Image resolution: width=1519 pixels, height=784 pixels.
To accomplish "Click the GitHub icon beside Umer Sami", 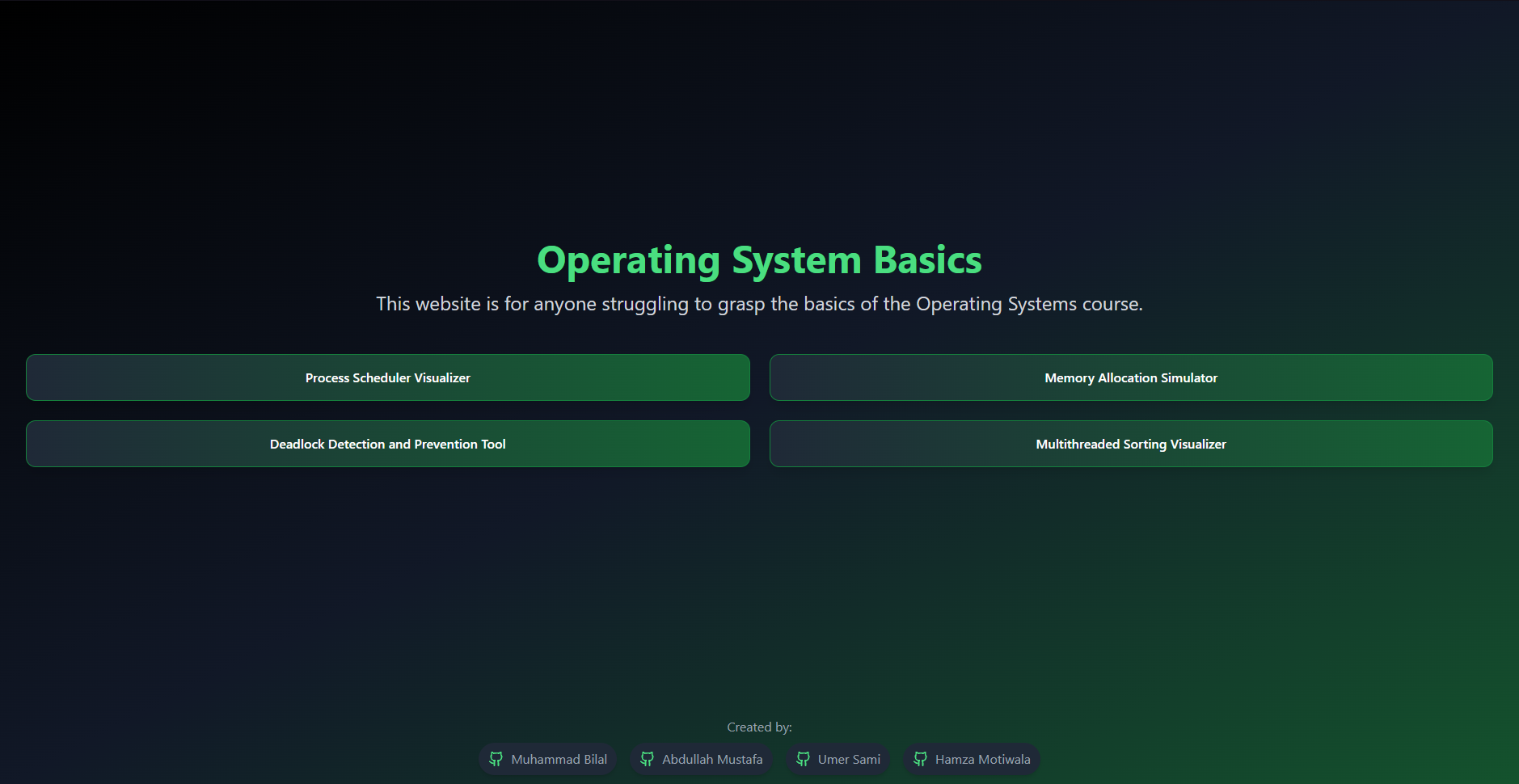I will coord(803,759).
